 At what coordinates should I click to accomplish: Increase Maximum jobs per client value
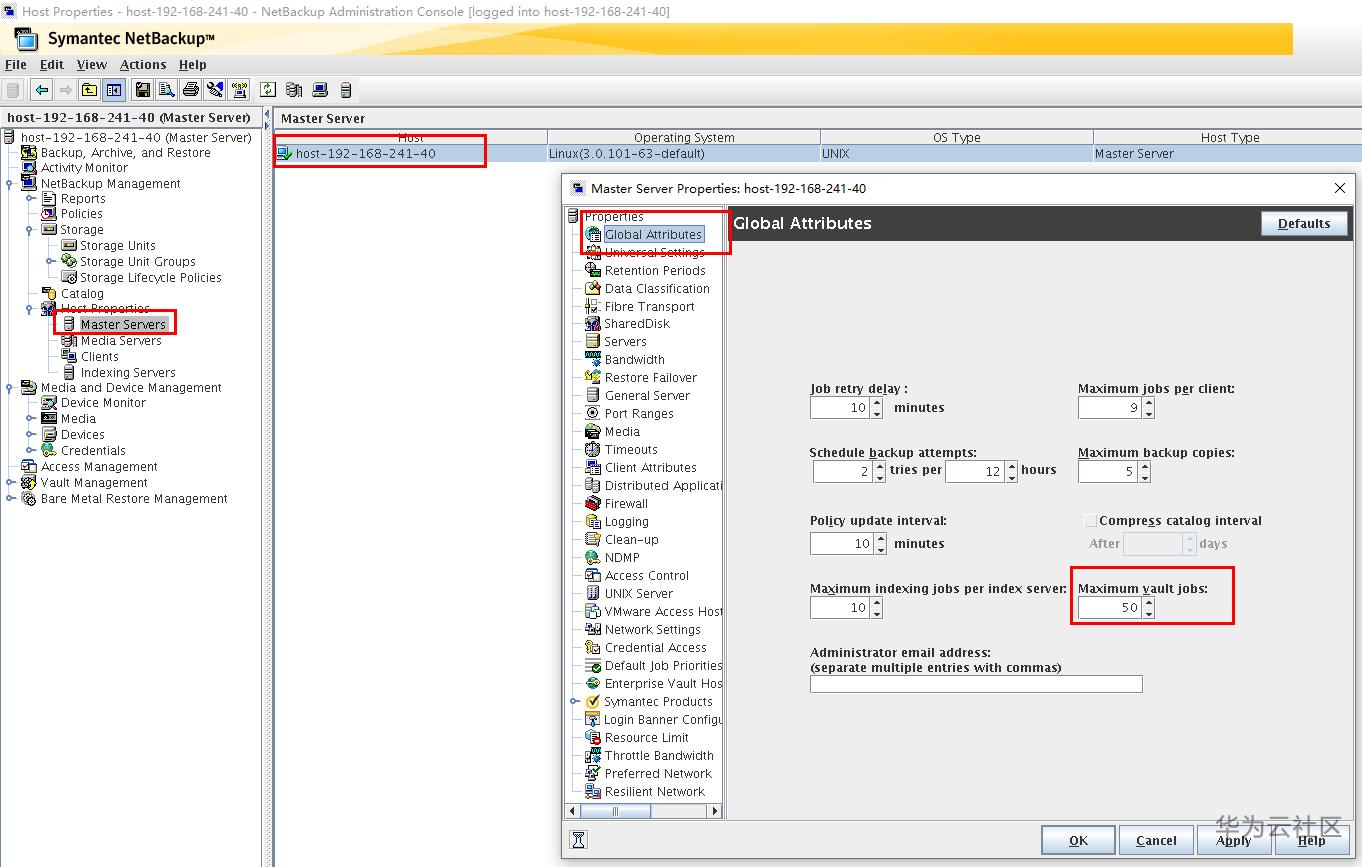(1148, 403)
